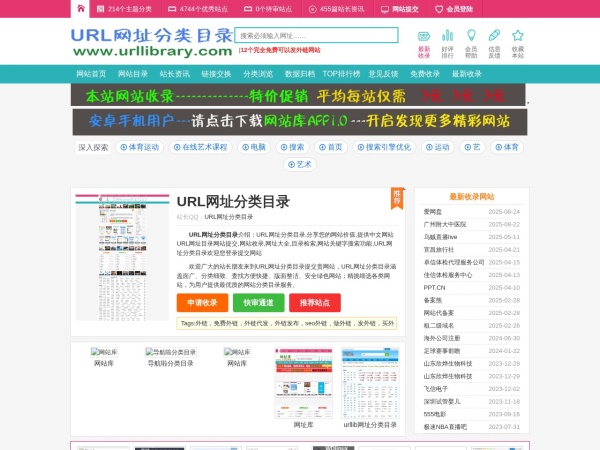Click the 信息反馈 pencil icon
This screenshot has height=450, width=600.
click(494, 44)
